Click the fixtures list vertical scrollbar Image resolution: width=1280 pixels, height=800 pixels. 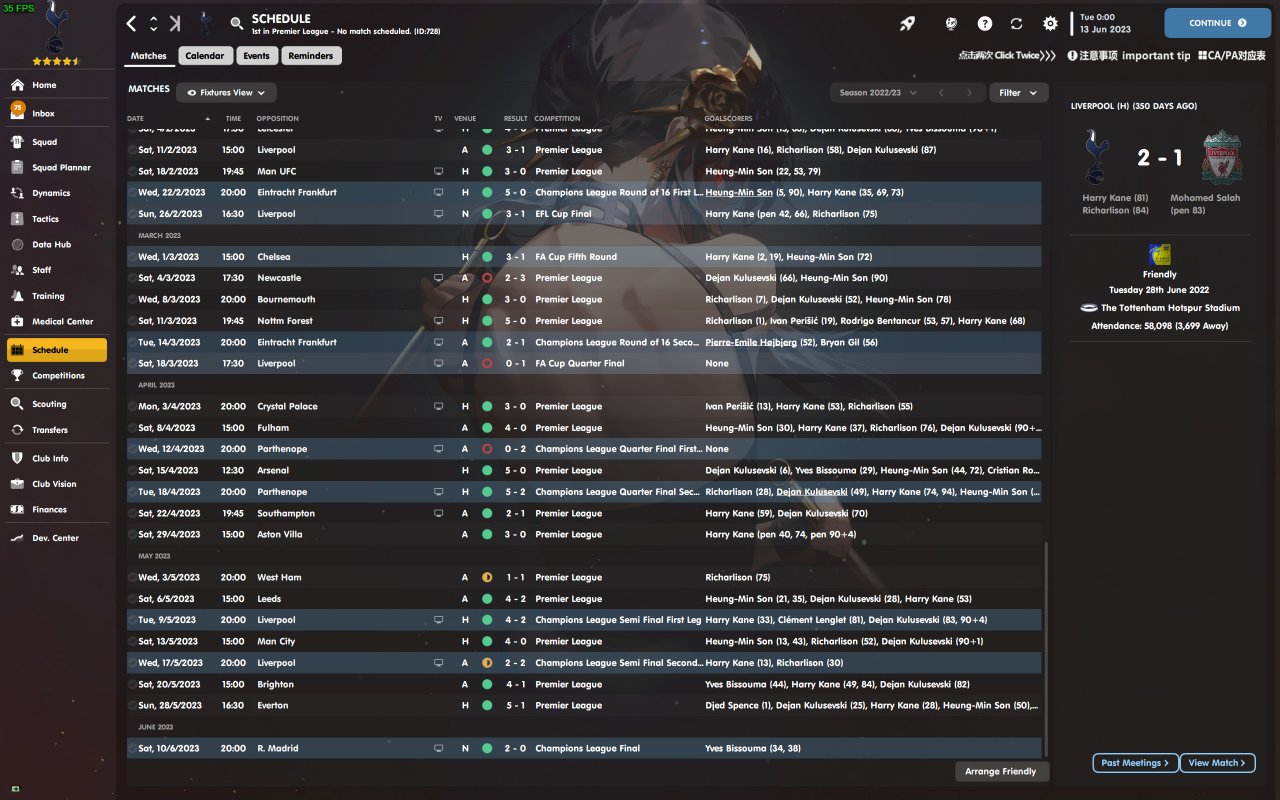pyautogui.click(x=1046, y=650)
